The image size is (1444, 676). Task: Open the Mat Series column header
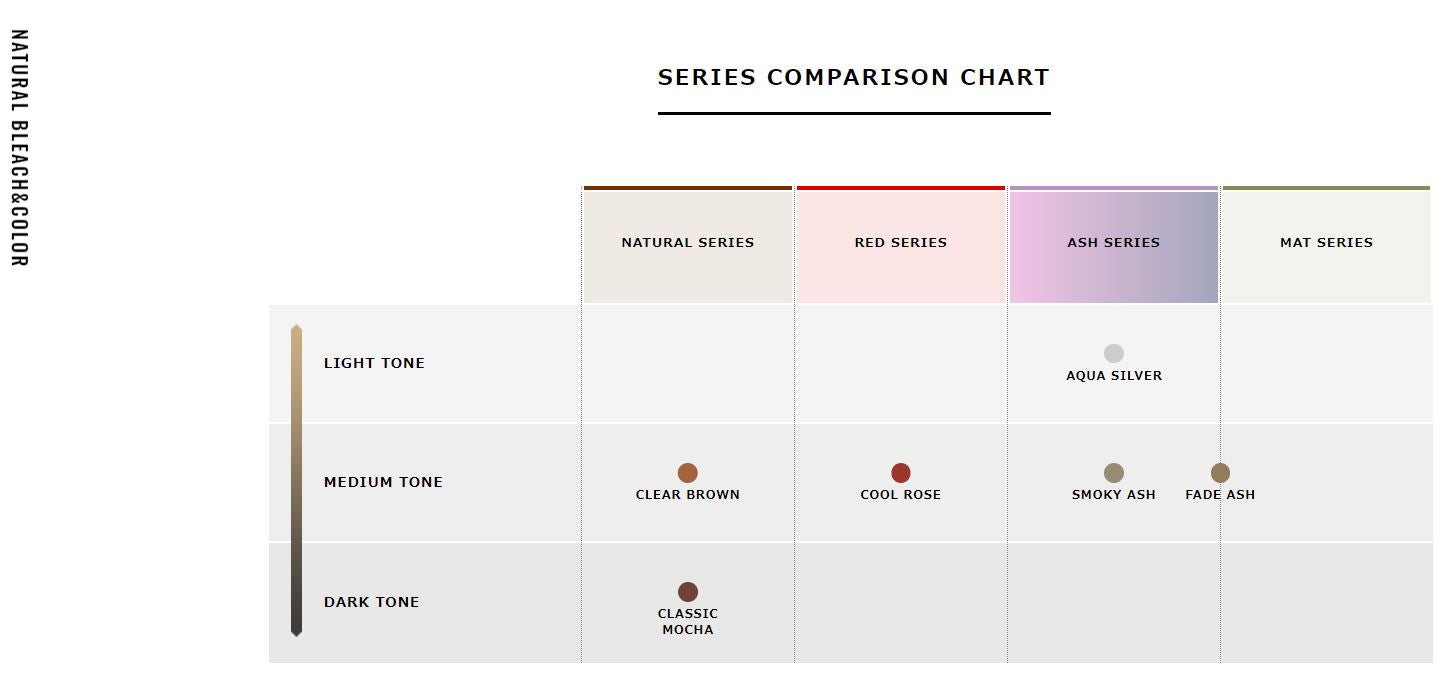(1326, 243)
